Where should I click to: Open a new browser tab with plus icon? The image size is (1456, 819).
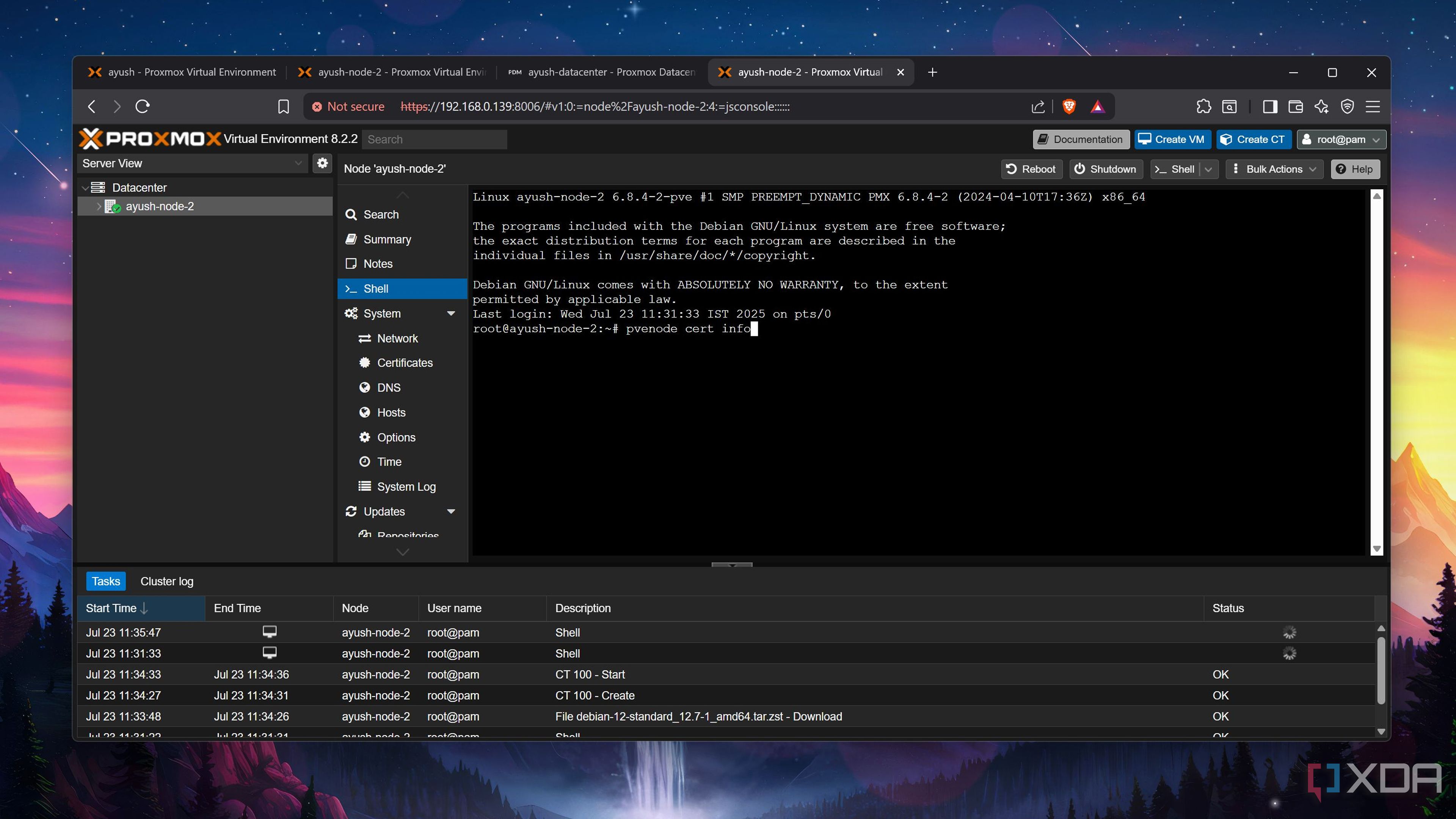(x=933, y=72)
